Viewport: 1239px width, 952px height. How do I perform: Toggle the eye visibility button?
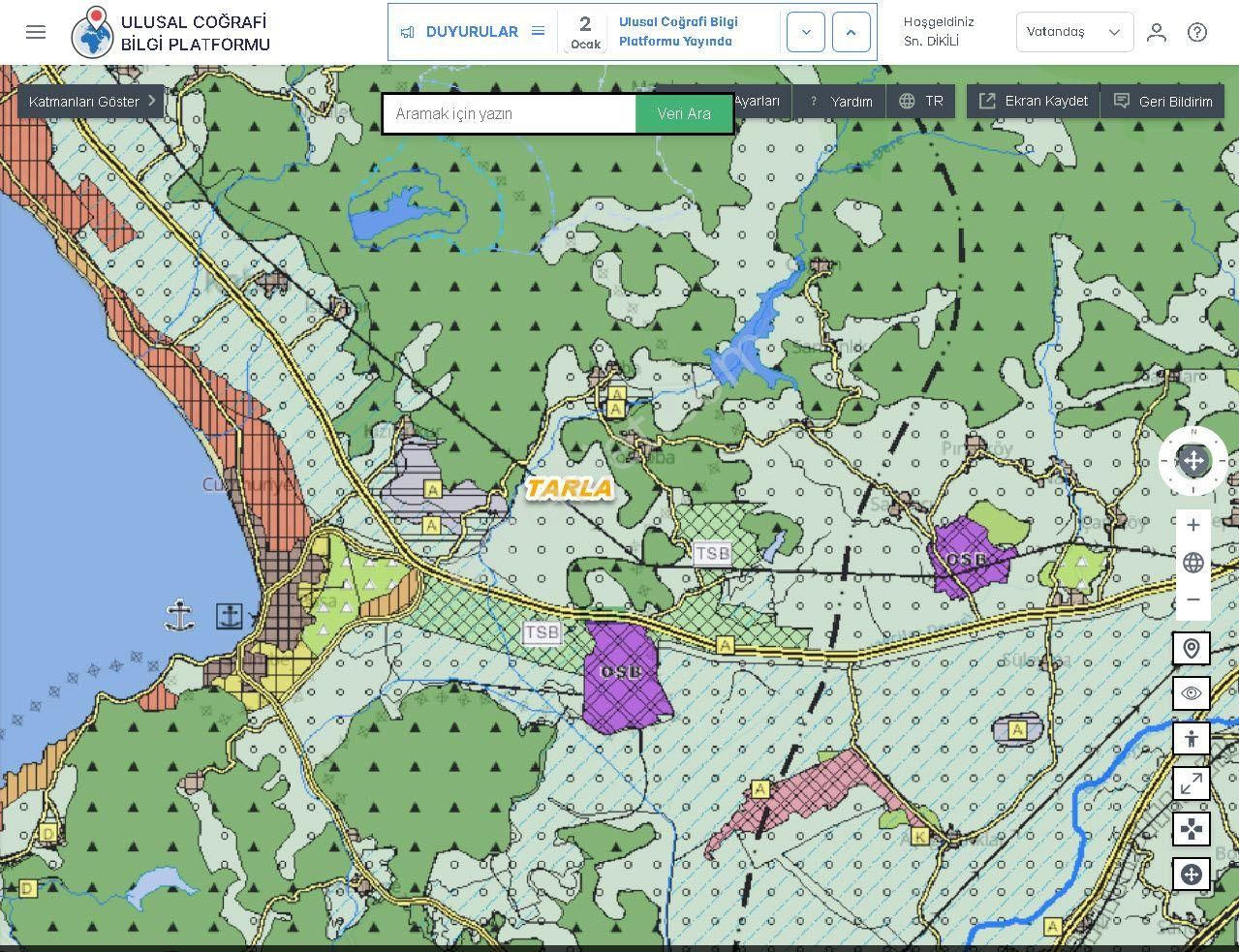(1191, 693)
